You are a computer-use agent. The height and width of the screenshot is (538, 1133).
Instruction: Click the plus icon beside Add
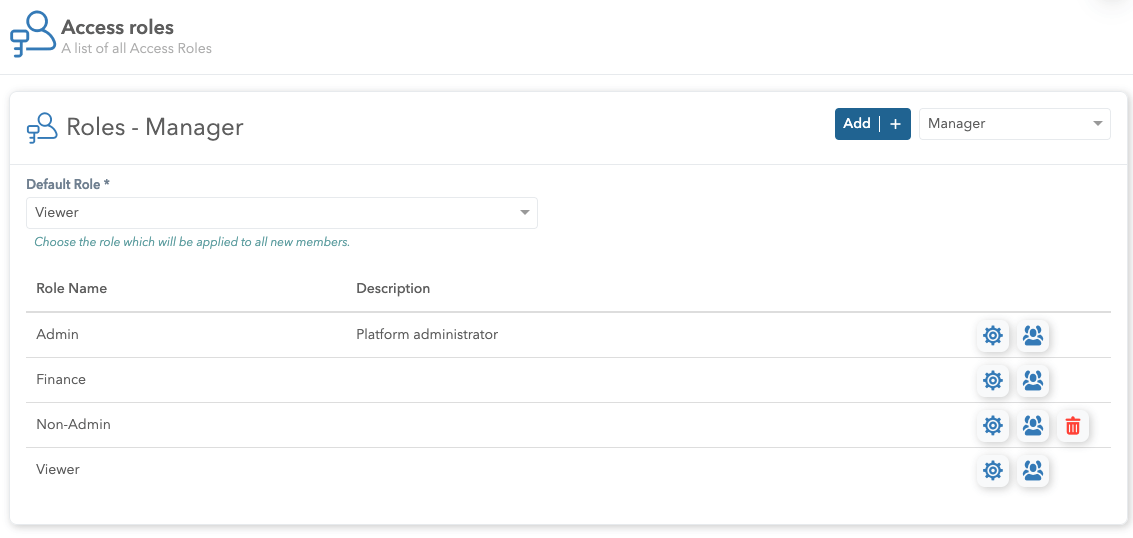(895, 124)
